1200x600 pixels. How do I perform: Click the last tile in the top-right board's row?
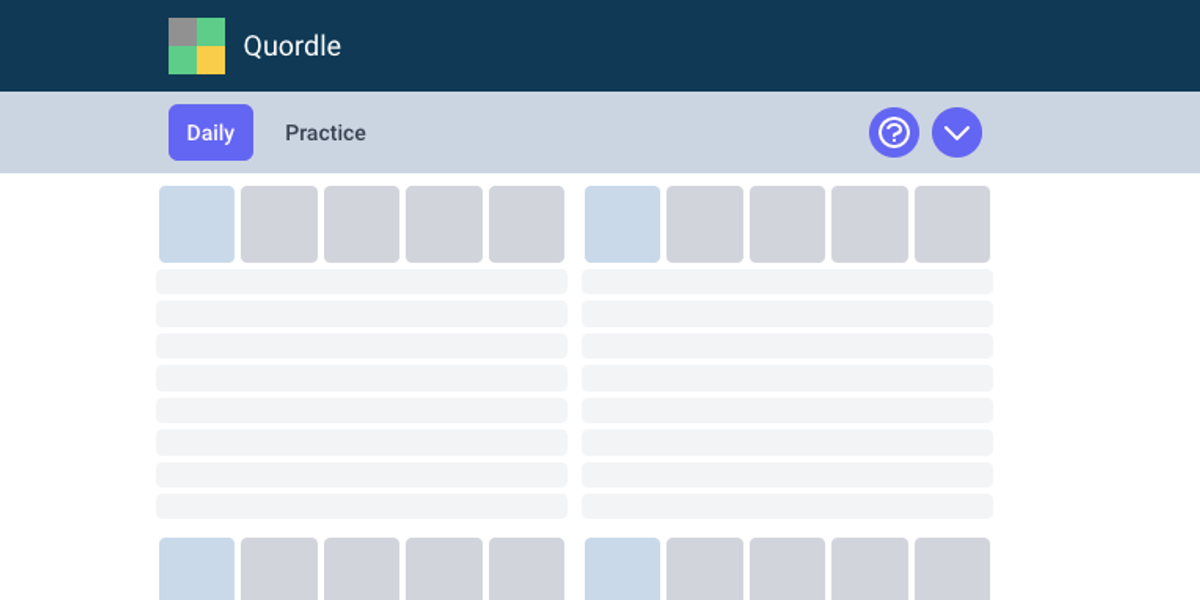[951, 224]
